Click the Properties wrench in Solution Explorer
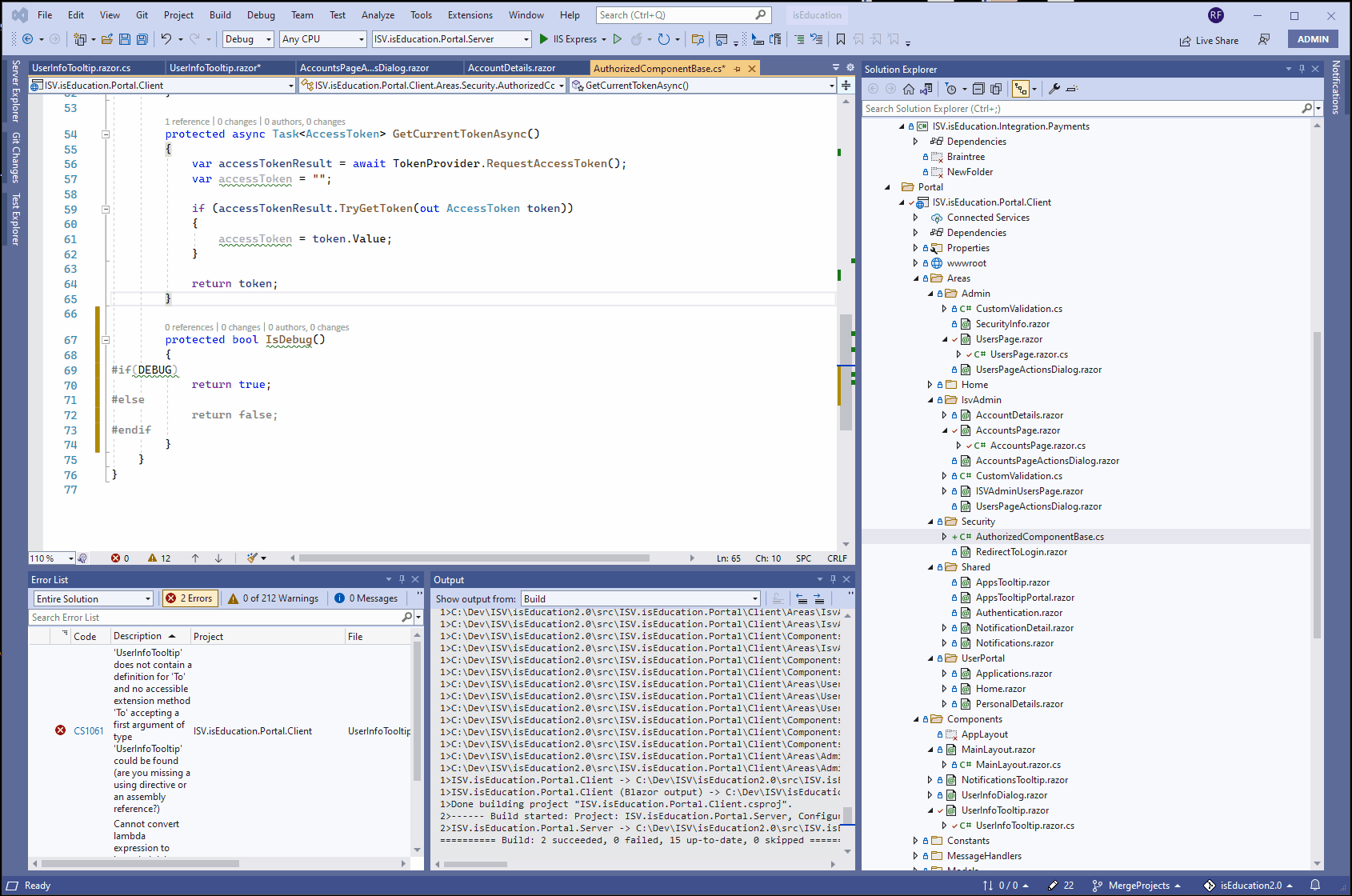The width and height of the screenshot is (1352, 896). point(1054,88)
